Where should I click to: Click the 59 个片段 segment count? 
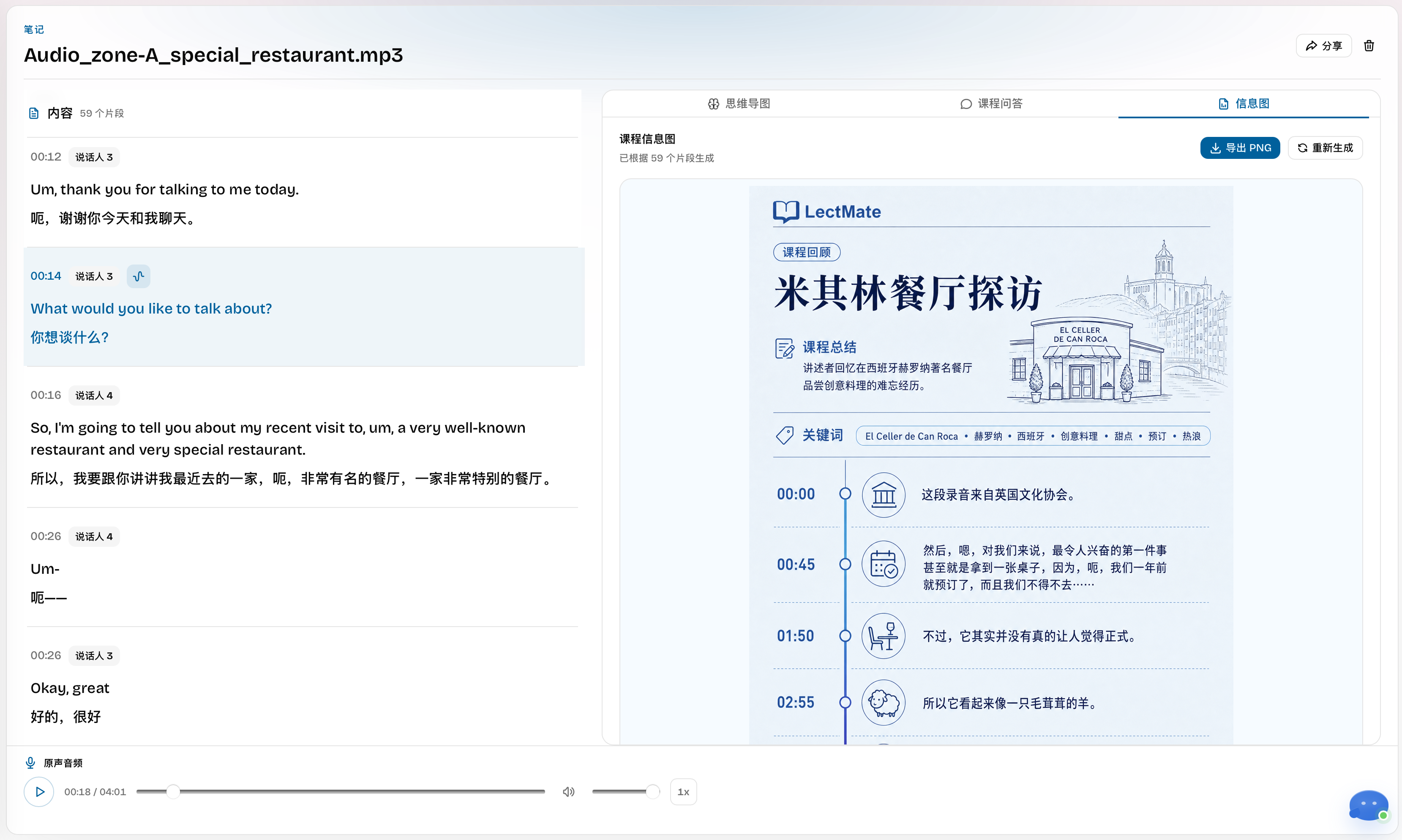pyautogui.click(x=102, y=113)
